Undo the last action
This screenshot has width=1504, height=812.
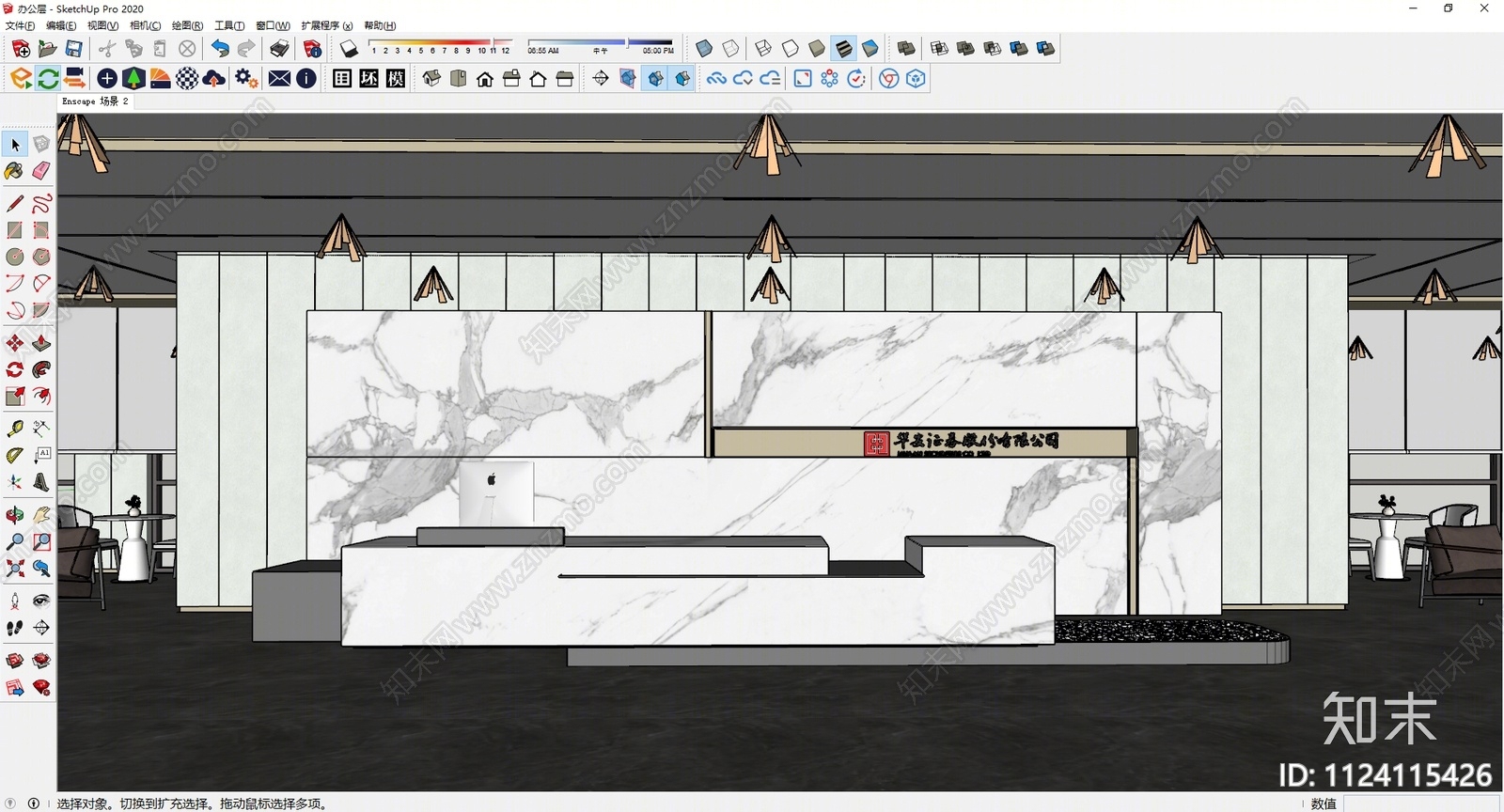click(220, 49)
